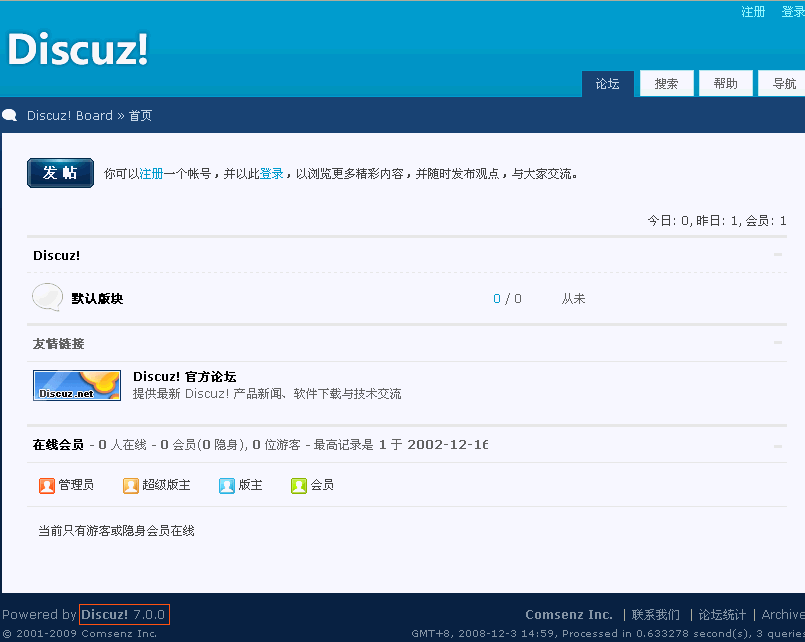Click the blue 版主 user icon
The height and width of the screenshot is (642, 805).
click(226, 485)
